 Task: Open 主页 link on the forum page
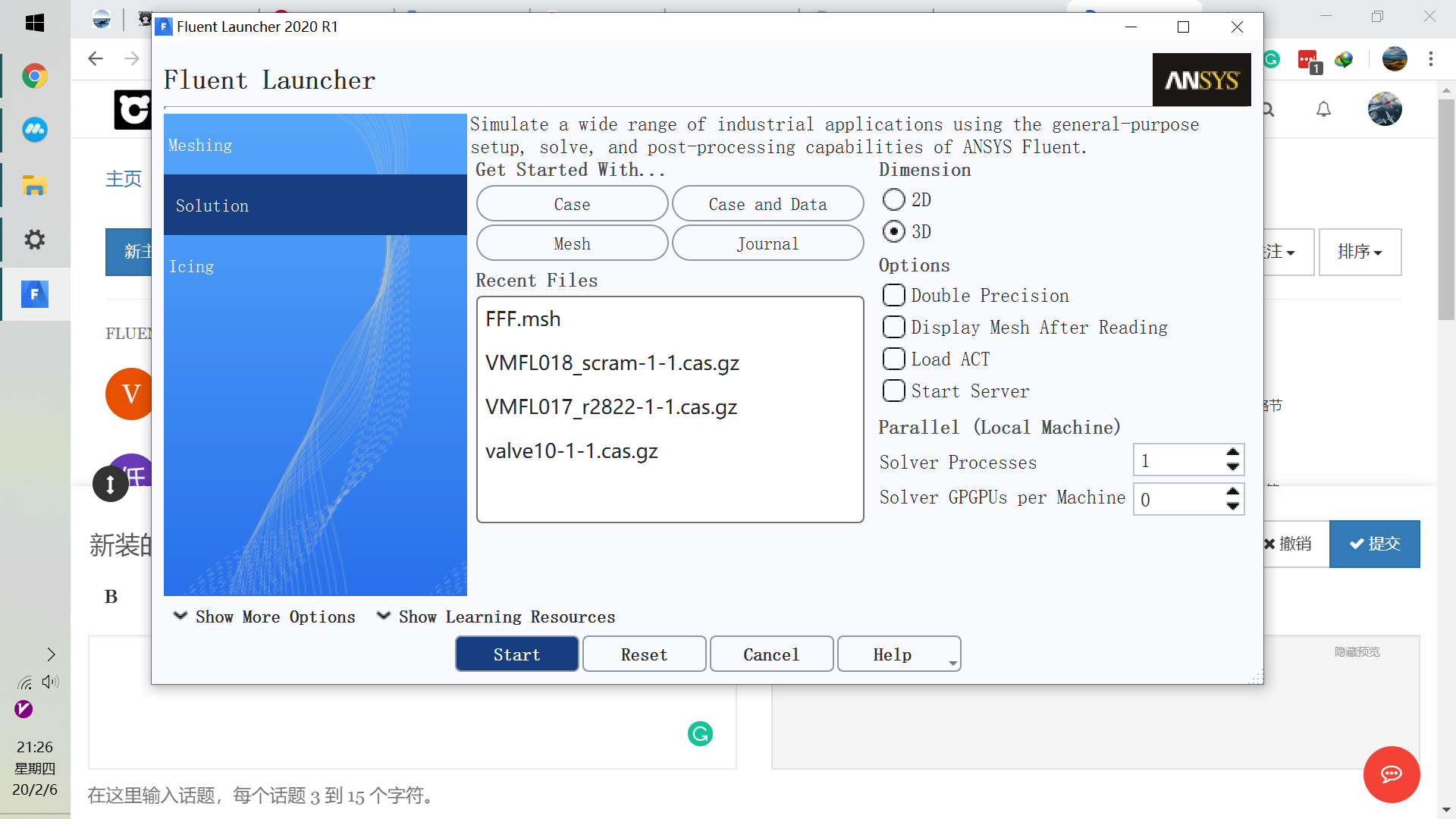[124, 179]
